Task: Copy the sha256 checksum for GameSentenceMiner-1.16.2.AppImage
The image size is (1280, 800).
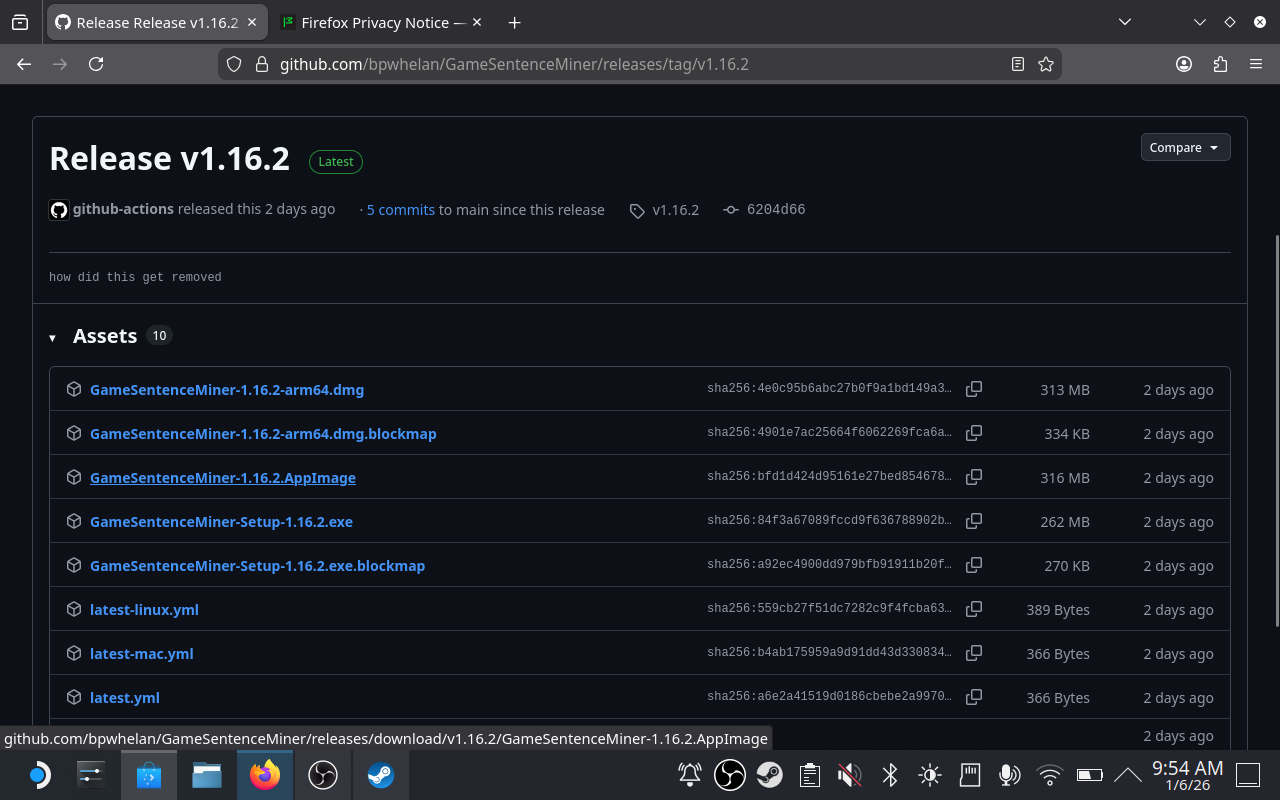Action: pos(974,477)
